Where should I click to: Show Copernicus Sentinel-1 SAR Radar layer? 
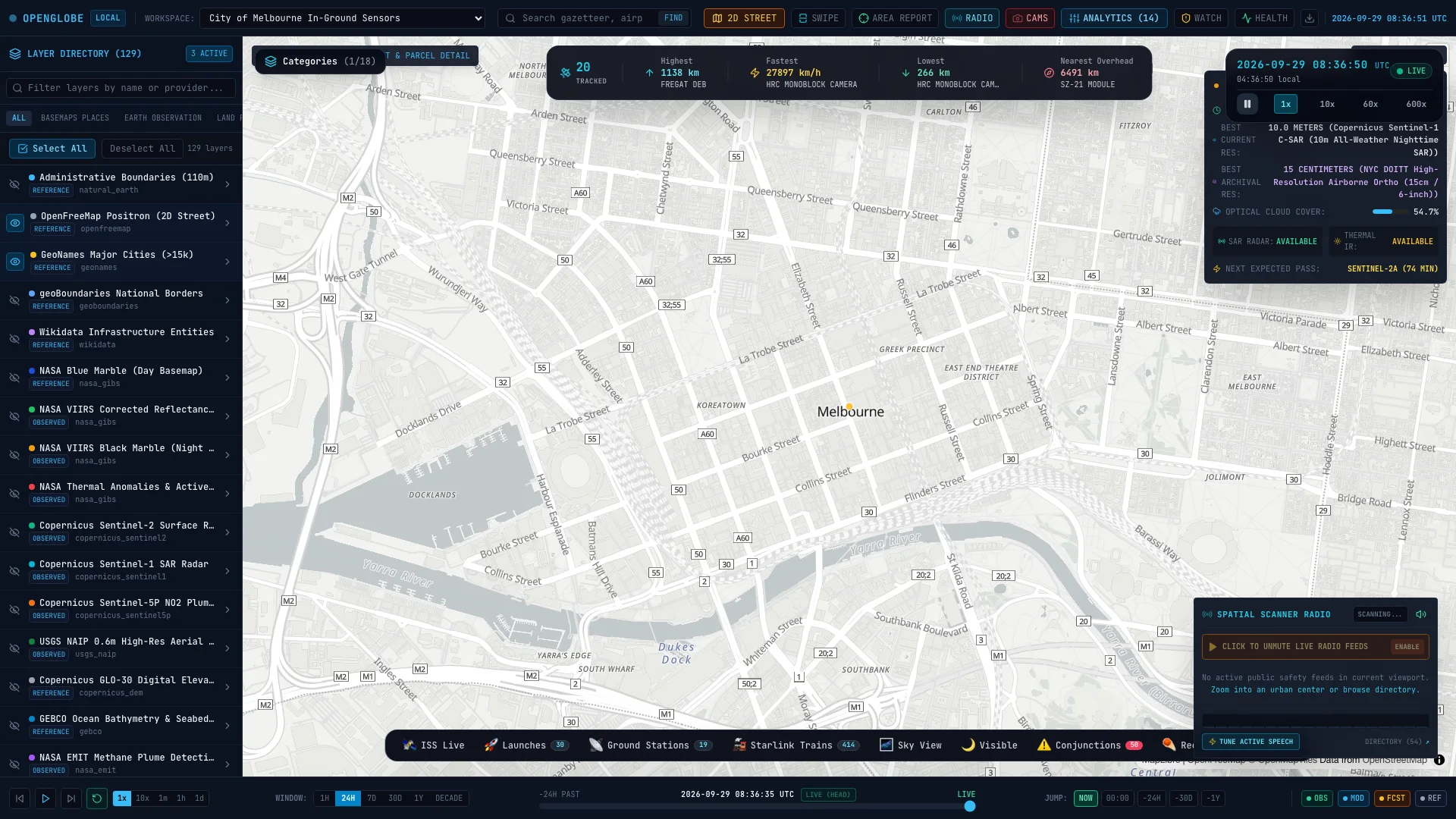tap(14, 571)
